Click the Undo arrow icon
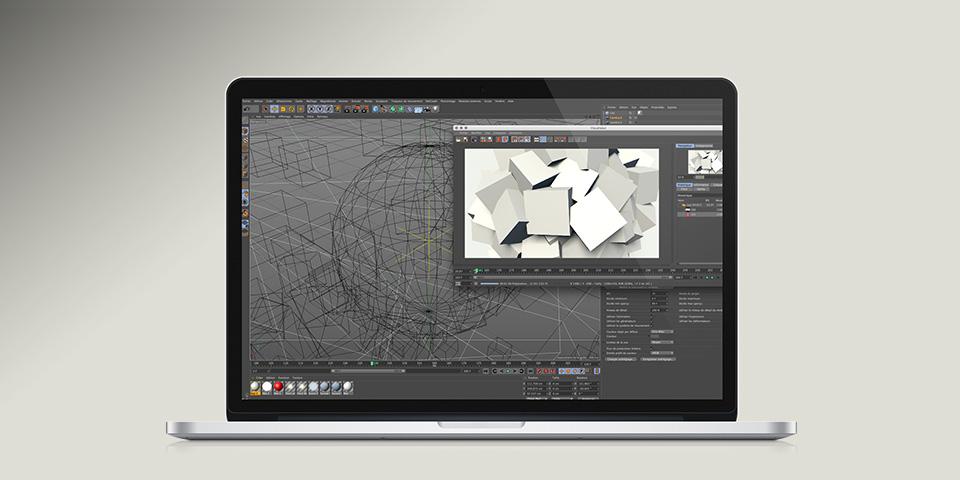 coord(247,109)
